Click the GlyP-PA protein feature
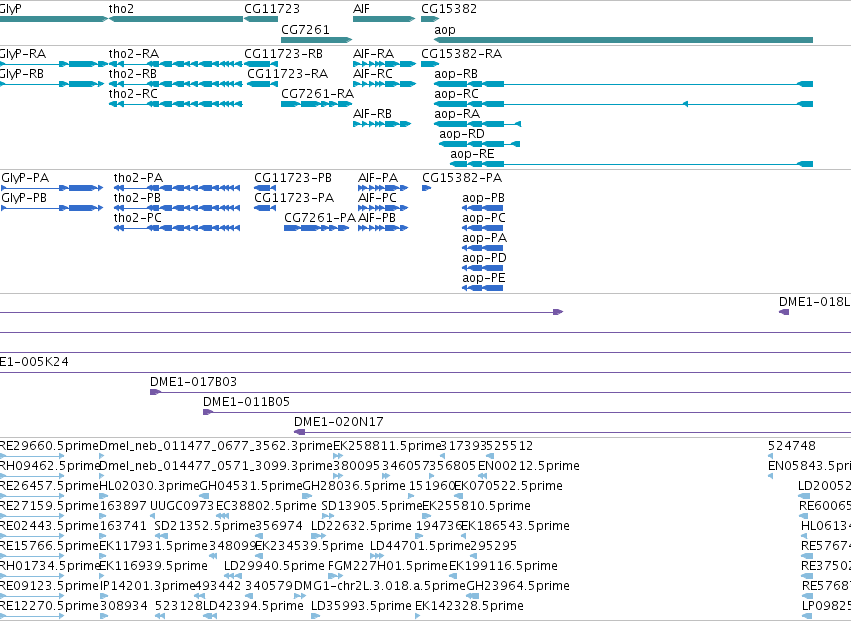Viewport: 851px width, 621px height. tap(52, 188)
